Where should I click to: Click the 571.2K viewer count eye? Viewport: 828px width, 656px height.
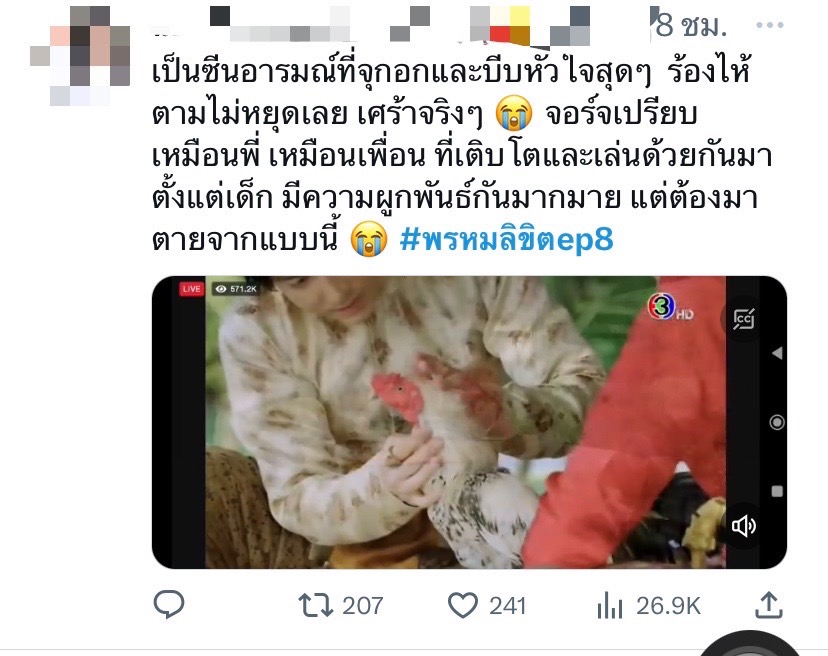pos(236,289)
